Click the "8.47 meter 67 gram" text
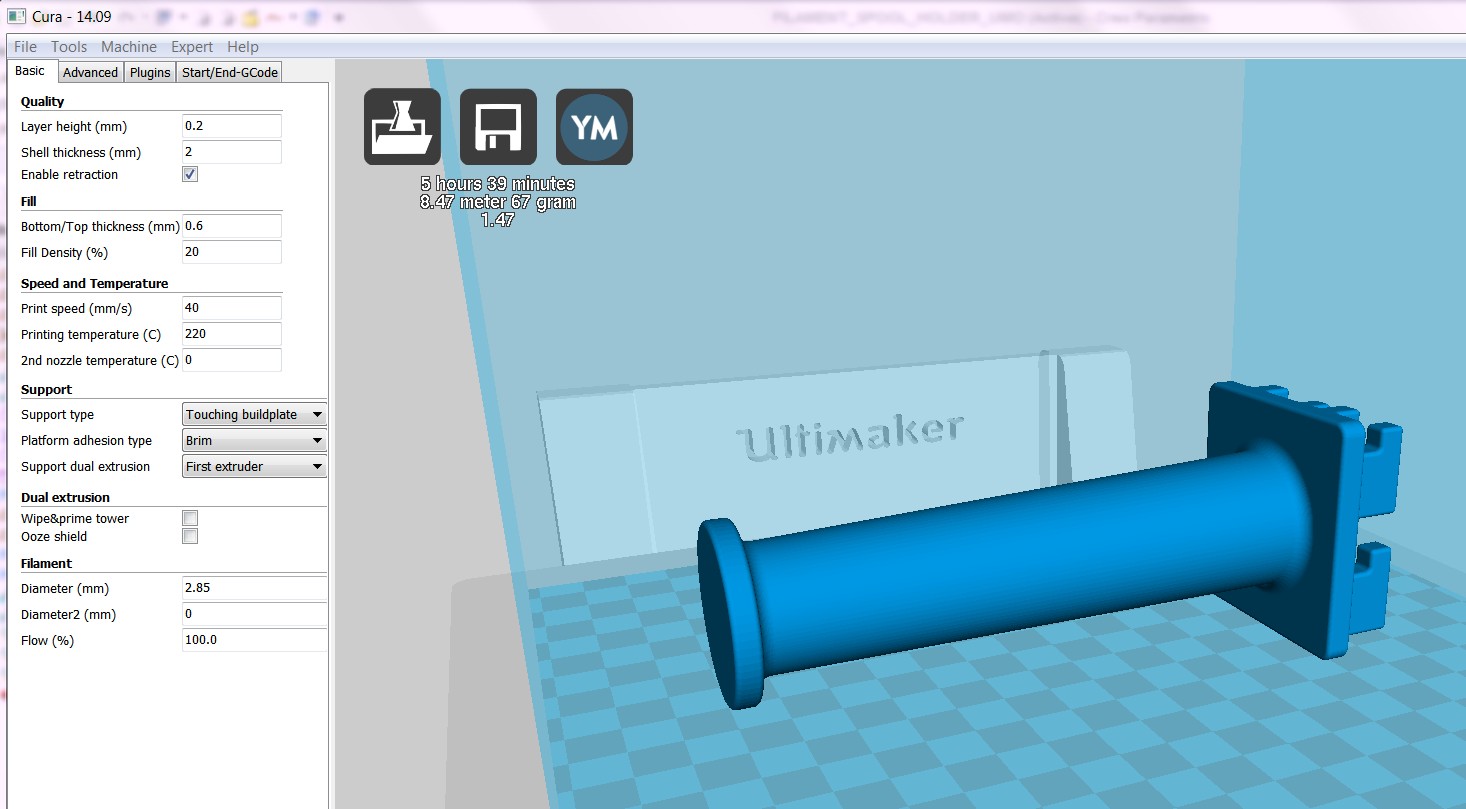1466x809 pixels. [498, 202]
